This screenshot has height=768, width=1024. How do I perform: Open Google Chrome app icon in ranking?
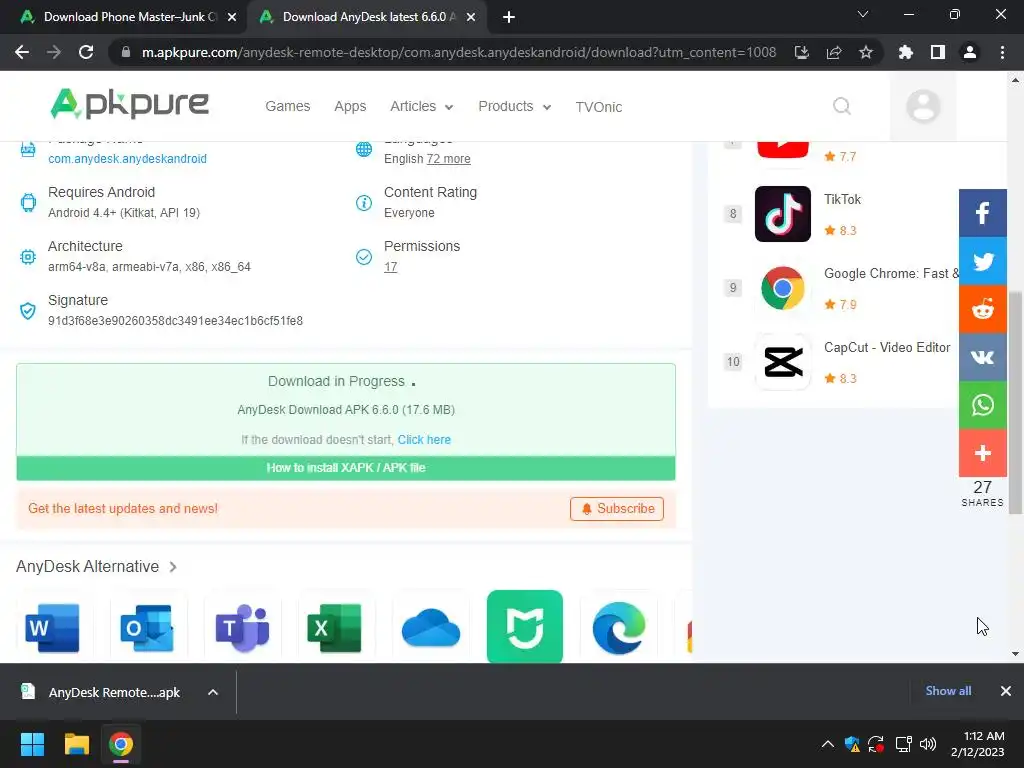[782, 288]
